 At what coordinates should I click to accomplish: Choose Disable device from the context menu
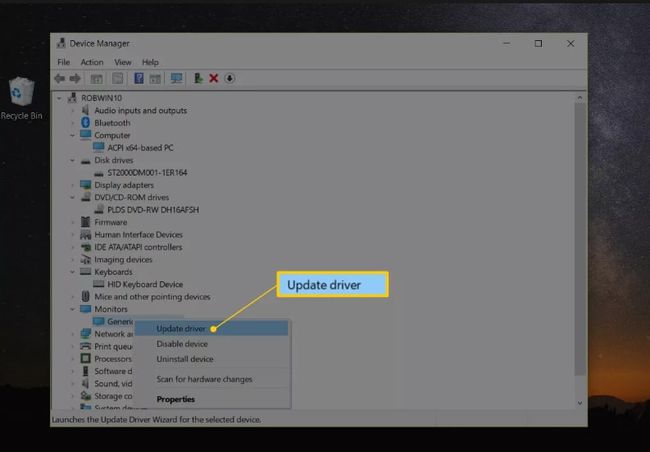click(211, 344)
